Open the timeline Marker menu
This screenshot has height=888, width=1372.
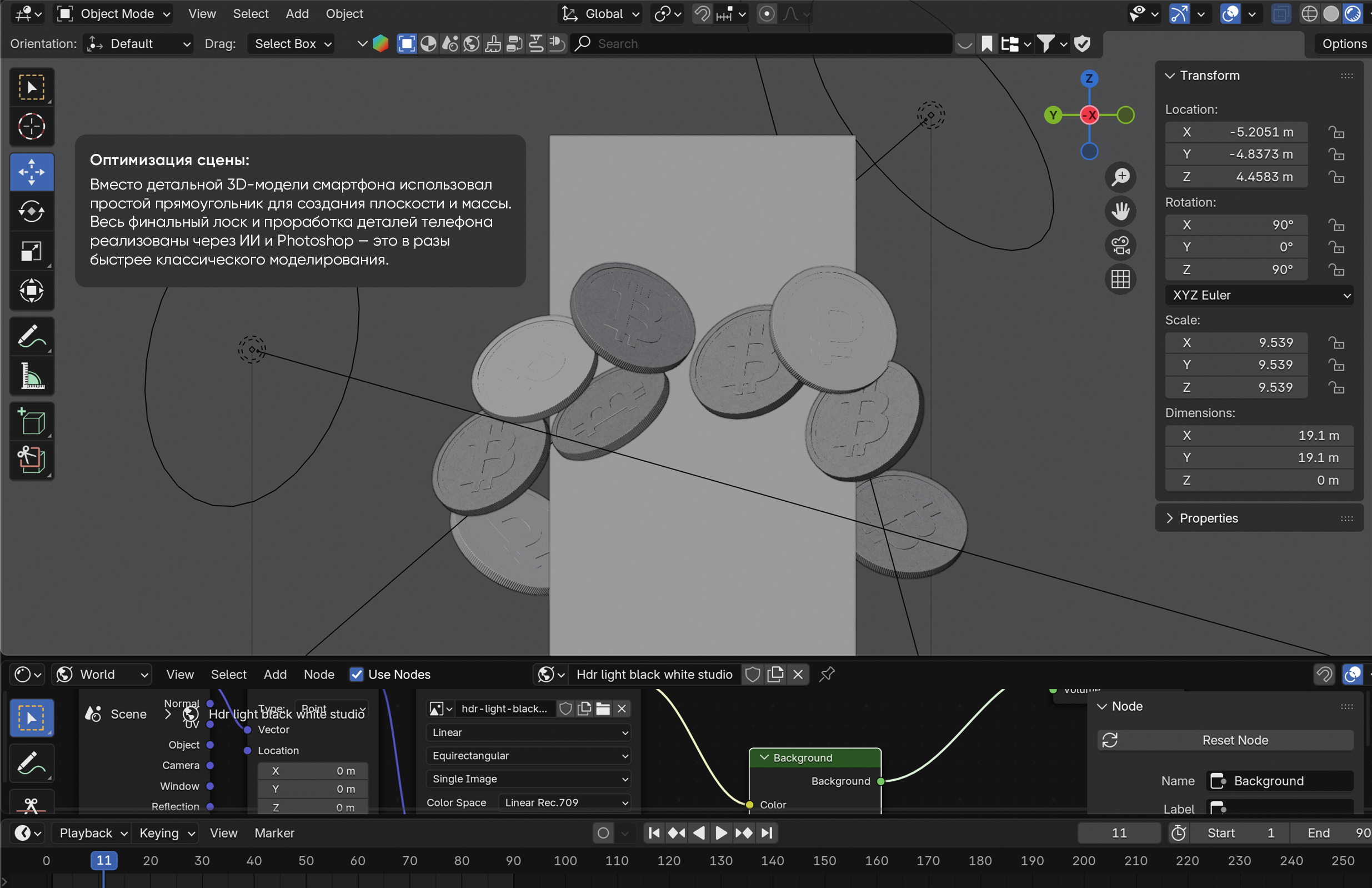[x=274, y=832]
